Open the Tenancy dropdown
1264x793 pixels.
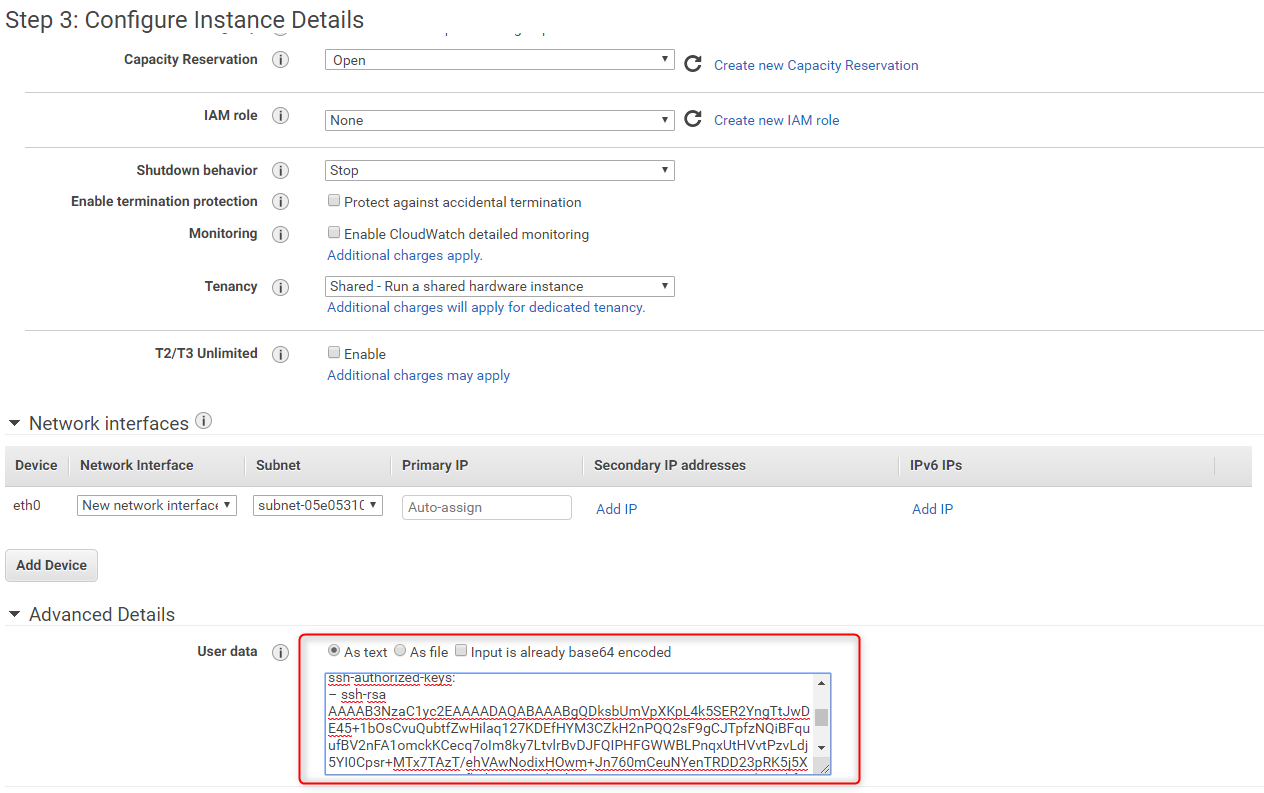[x=500, y=286]
